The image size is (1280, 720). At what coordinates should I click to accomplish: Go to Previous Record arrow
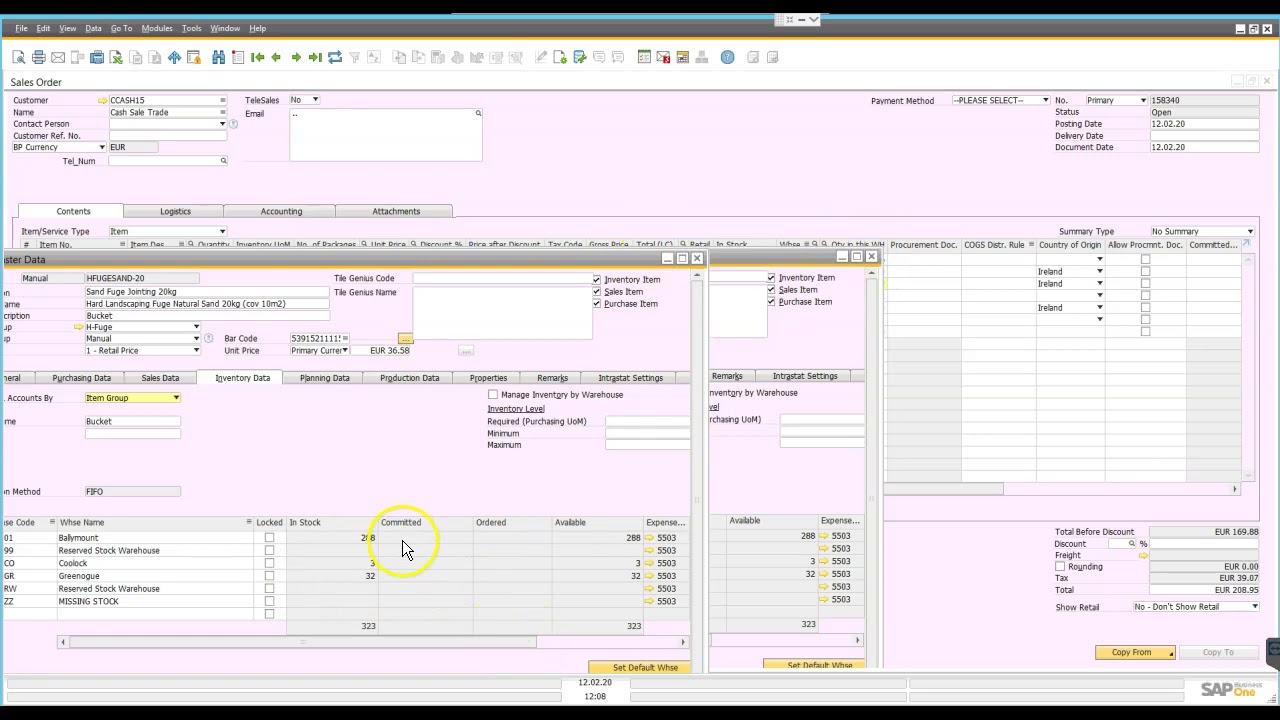(276, 57)
